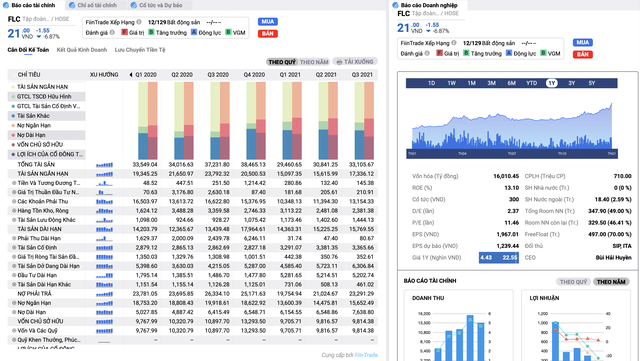The image size is (640, 361).
Task: Set the price chart range to 1M
Action: 471,83
